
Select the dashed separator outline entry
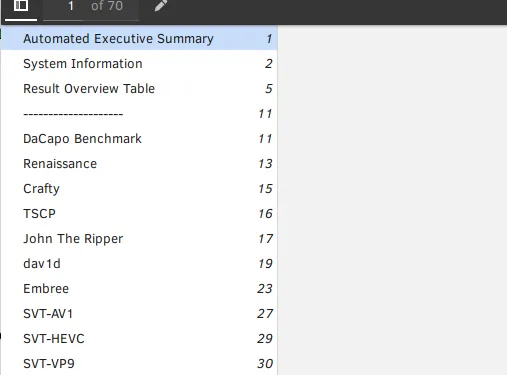139,114
